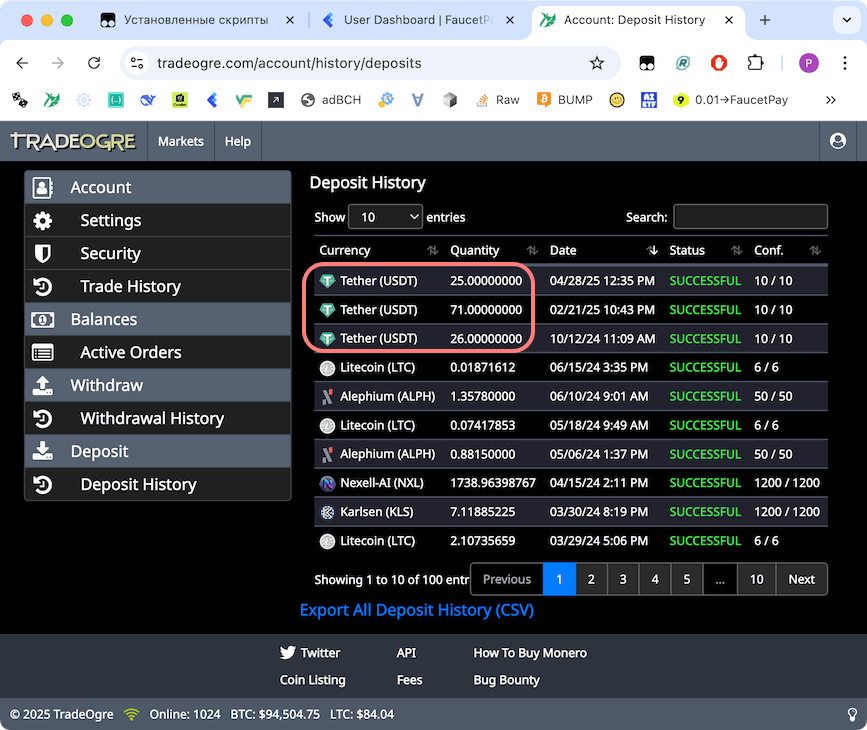Click the Deposit History clock icon

point(43,484)
